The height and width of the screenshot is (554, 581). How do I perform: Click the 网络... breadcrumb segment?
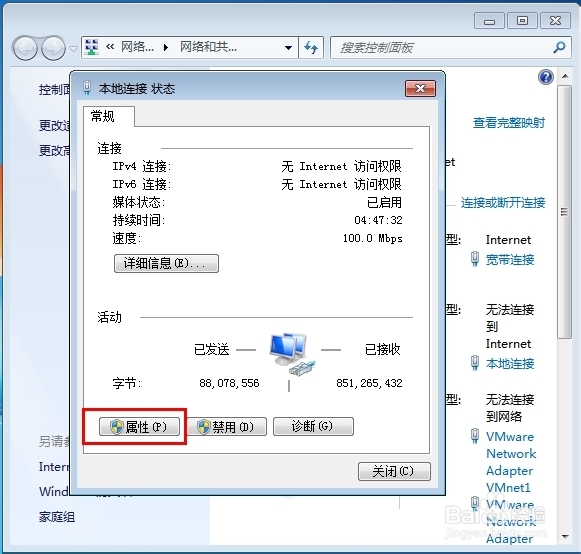tap(137, 47)
